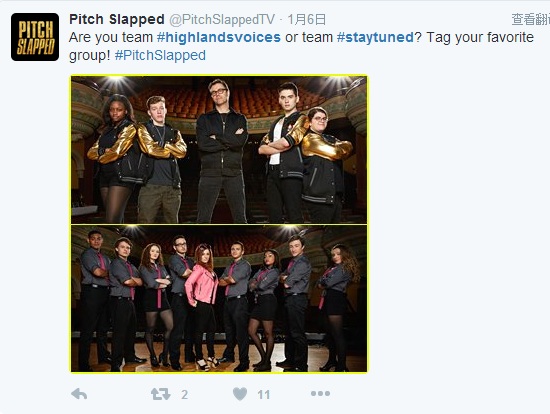Click the reply arrow icon
The height and width of the screenshot is (414, 550).
coord(79,394)
